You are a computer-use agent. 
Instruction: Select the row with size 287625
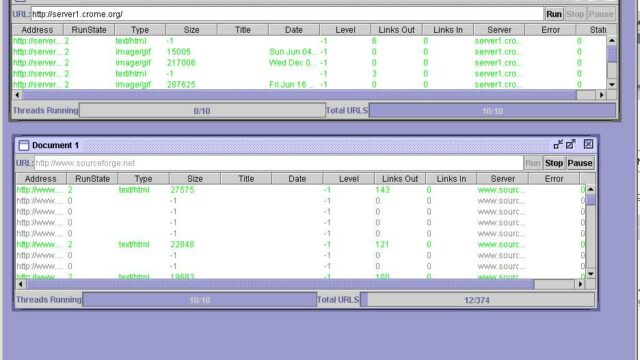tap(309, 84)
